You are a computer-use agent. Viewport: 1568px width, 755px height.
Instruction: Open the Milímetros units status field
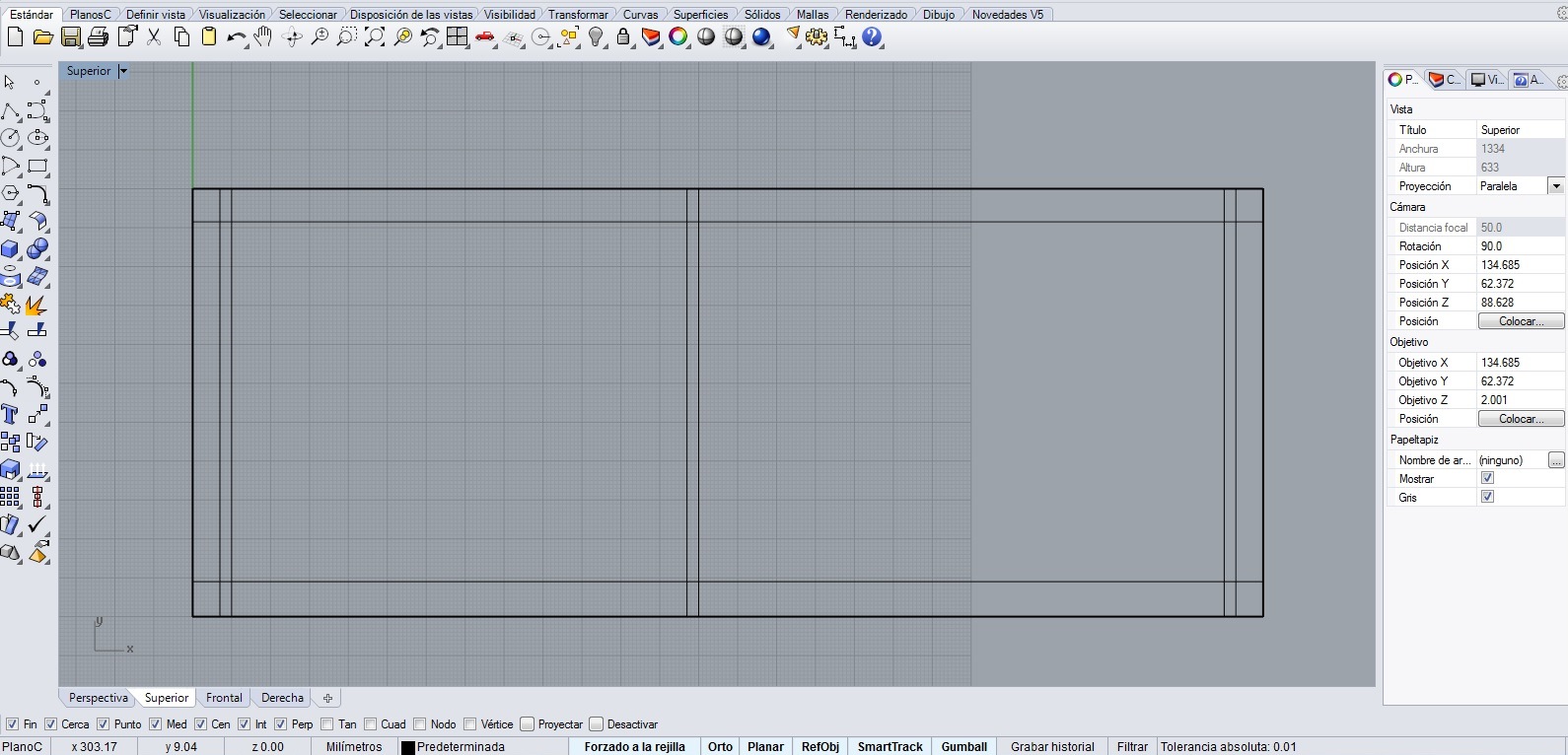(354, 747)
